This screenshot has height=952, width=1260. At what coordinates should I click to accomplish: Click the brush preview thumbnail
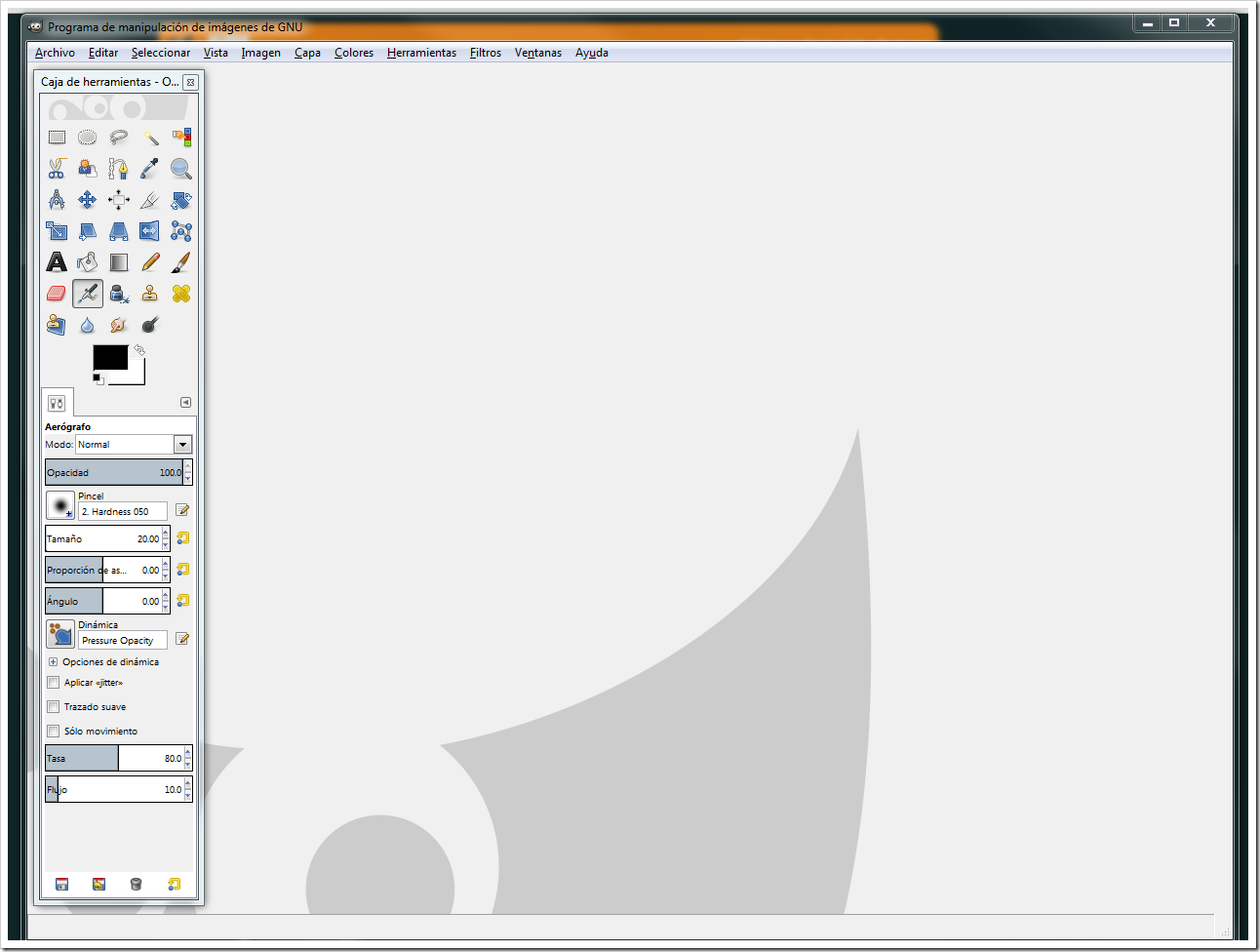tap(60, 505)
